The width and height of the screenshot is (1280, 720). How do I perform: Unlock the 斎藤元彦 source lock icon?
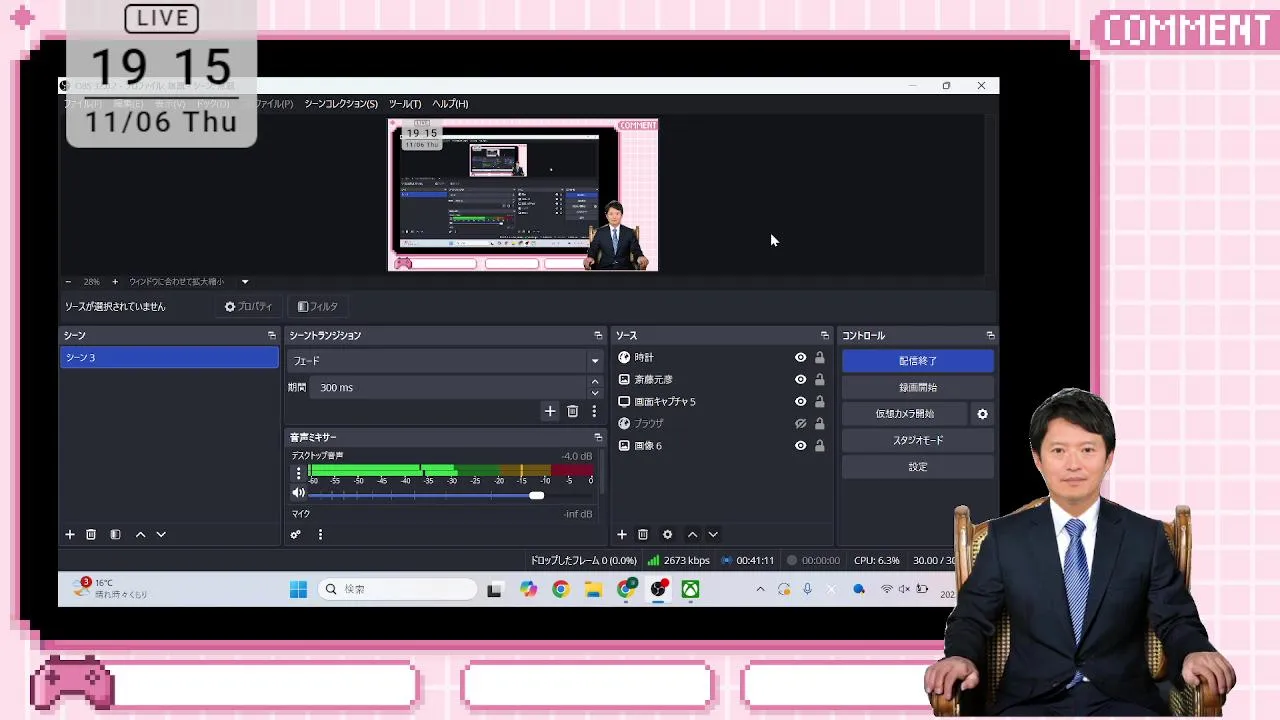pos(819,380)
